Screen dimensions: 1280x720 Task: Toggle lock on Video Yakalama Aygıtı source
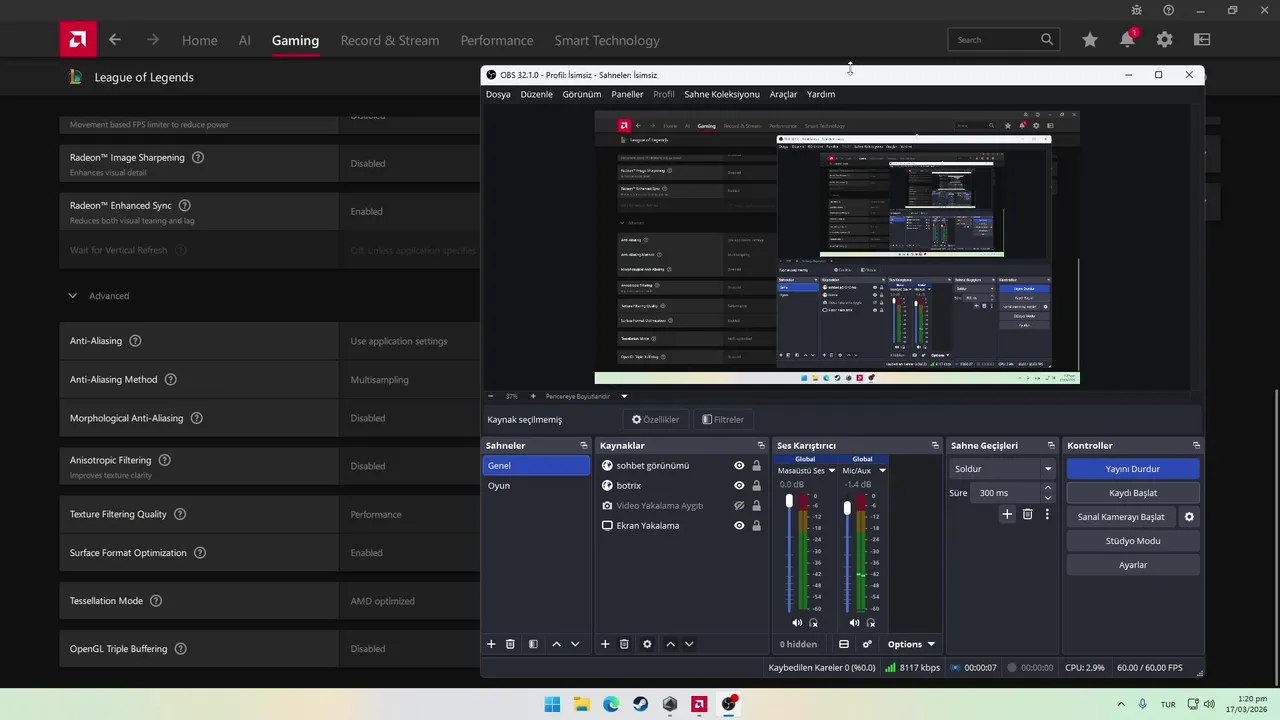coord(757,505)
